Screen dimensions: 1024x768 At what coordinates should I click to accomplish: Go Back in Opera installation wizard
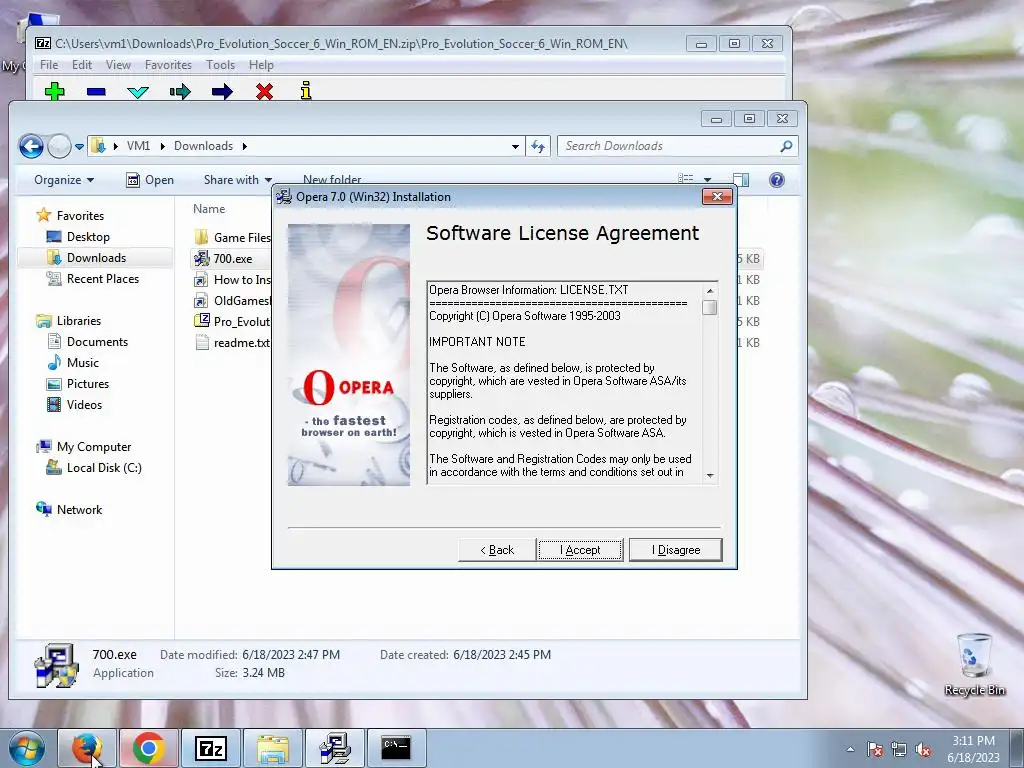(x=497, y=550)
